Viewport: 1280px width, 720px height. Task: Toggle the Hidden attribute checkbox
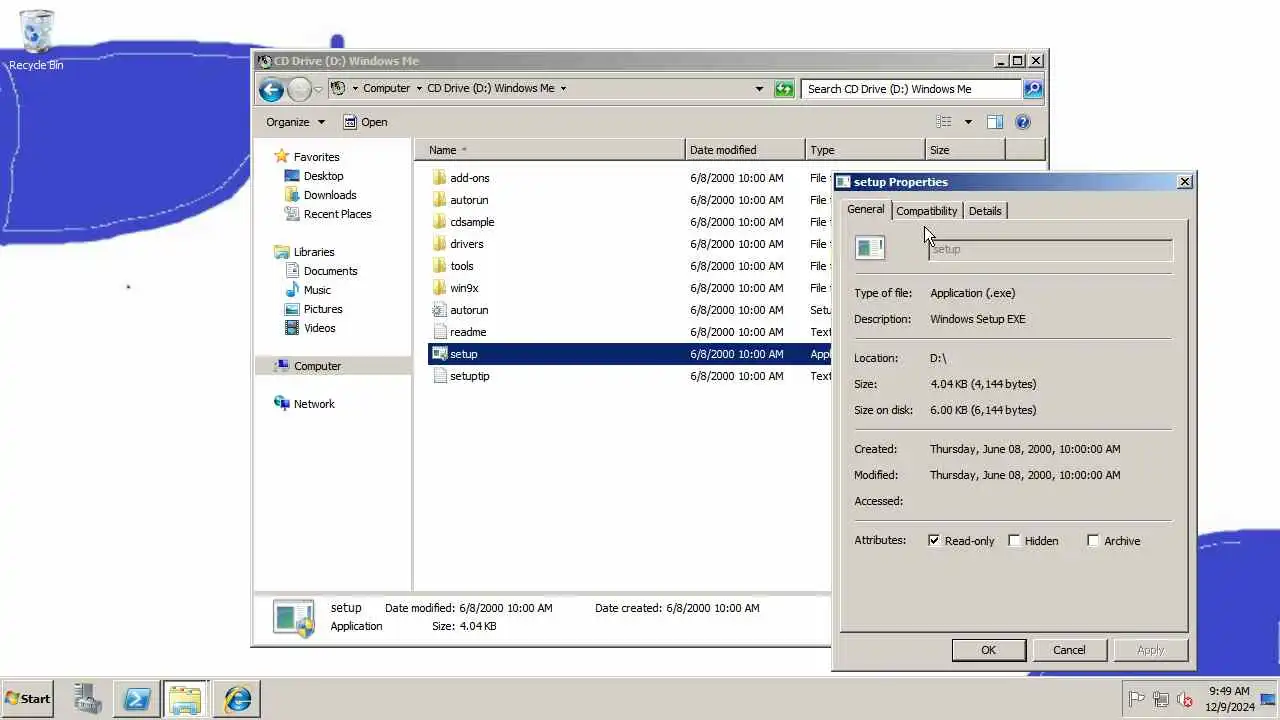pyautogui.click(x=1014, y=541)
